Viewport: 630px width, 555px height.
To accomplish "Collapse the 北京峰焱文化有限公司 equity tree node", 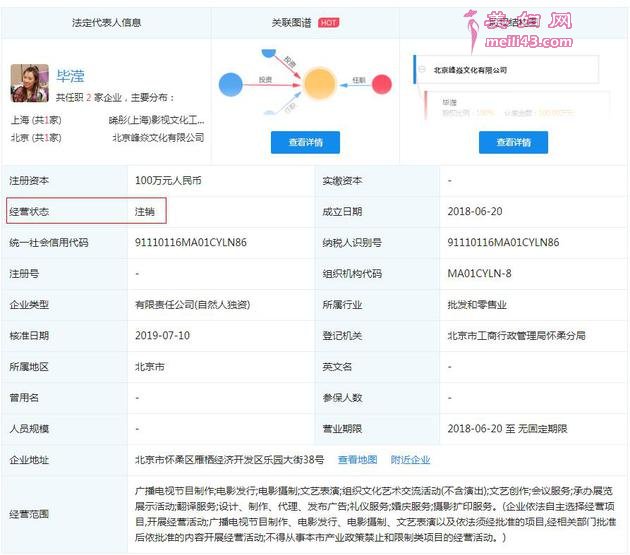I will 422,69.
